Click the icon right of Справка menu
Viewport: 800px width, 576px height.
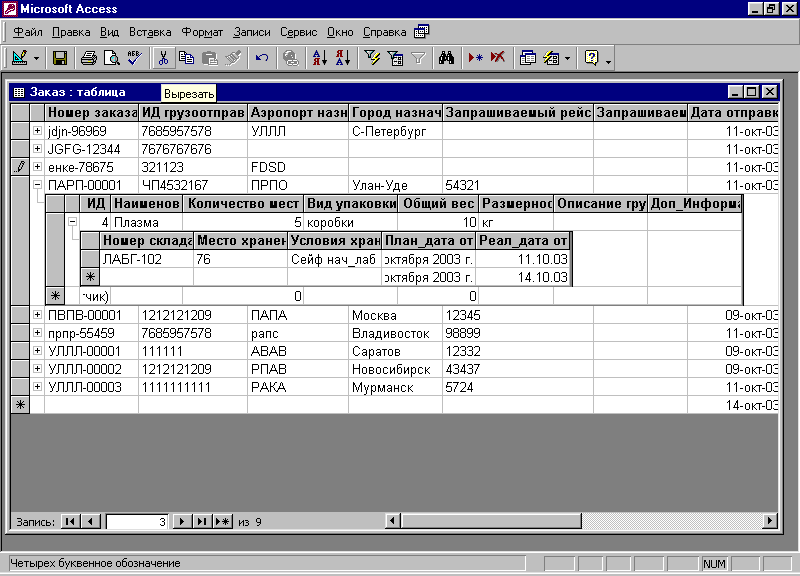tap(421, 32)
